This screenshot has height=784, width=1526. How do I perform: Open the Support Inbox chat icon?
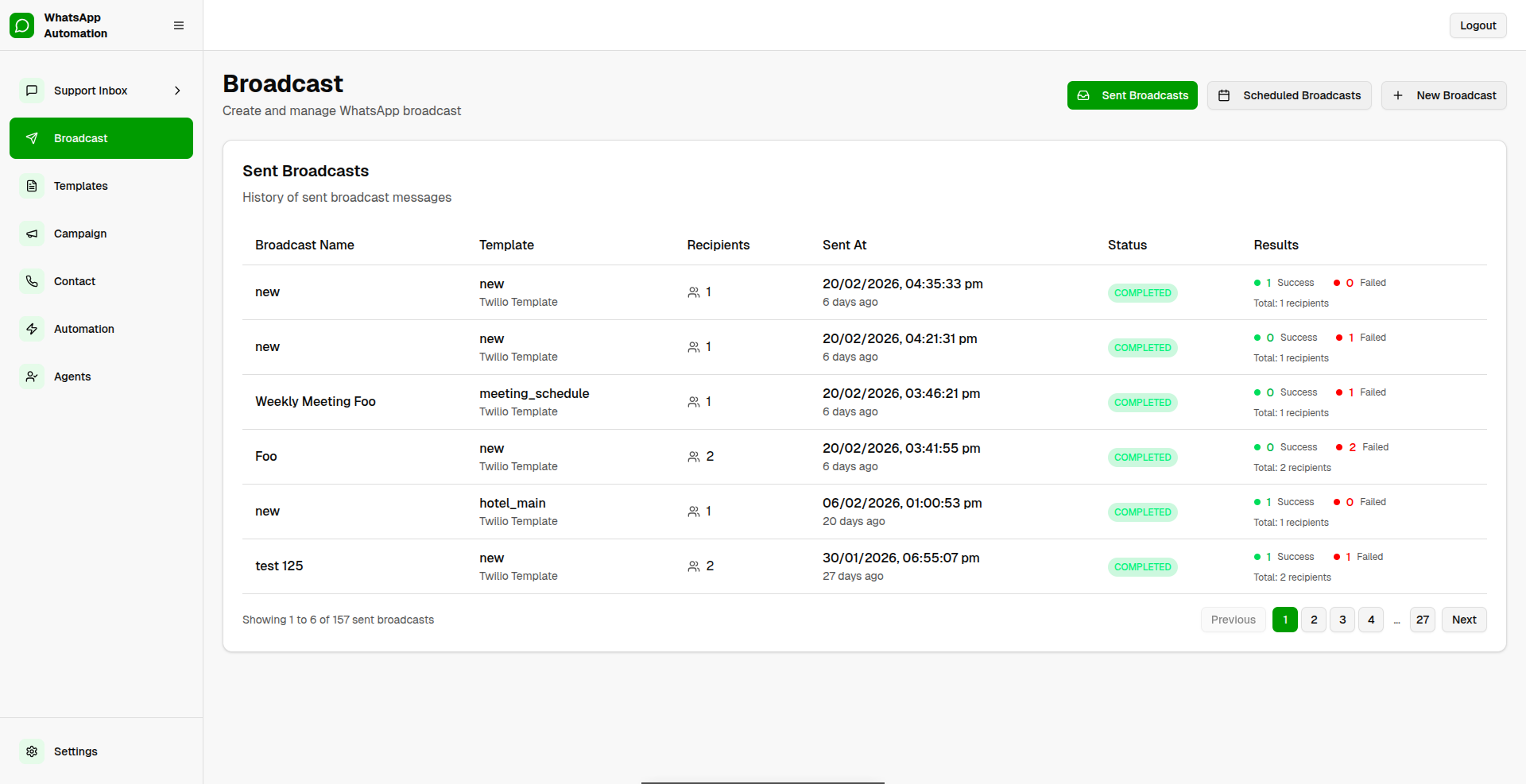point(32,90)
